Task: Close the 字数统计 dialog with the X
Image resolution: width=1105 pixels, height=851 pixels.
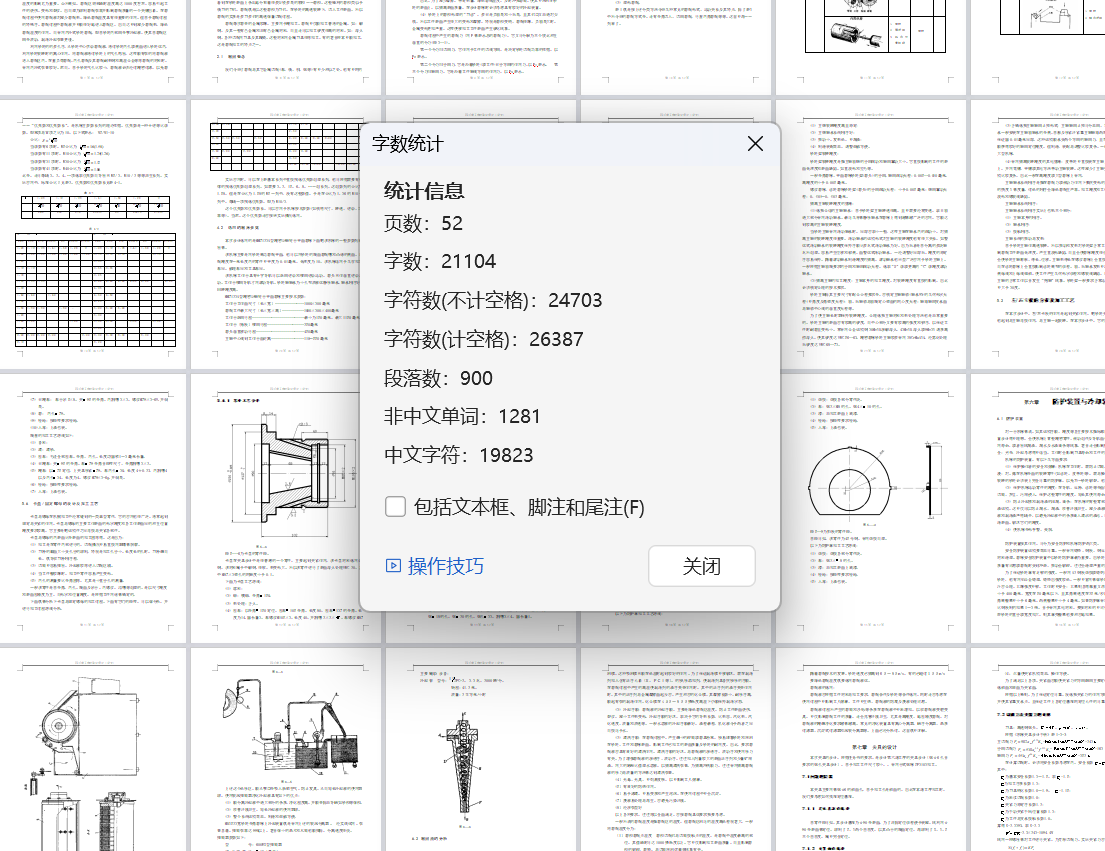Action: [x=755, y=144]
